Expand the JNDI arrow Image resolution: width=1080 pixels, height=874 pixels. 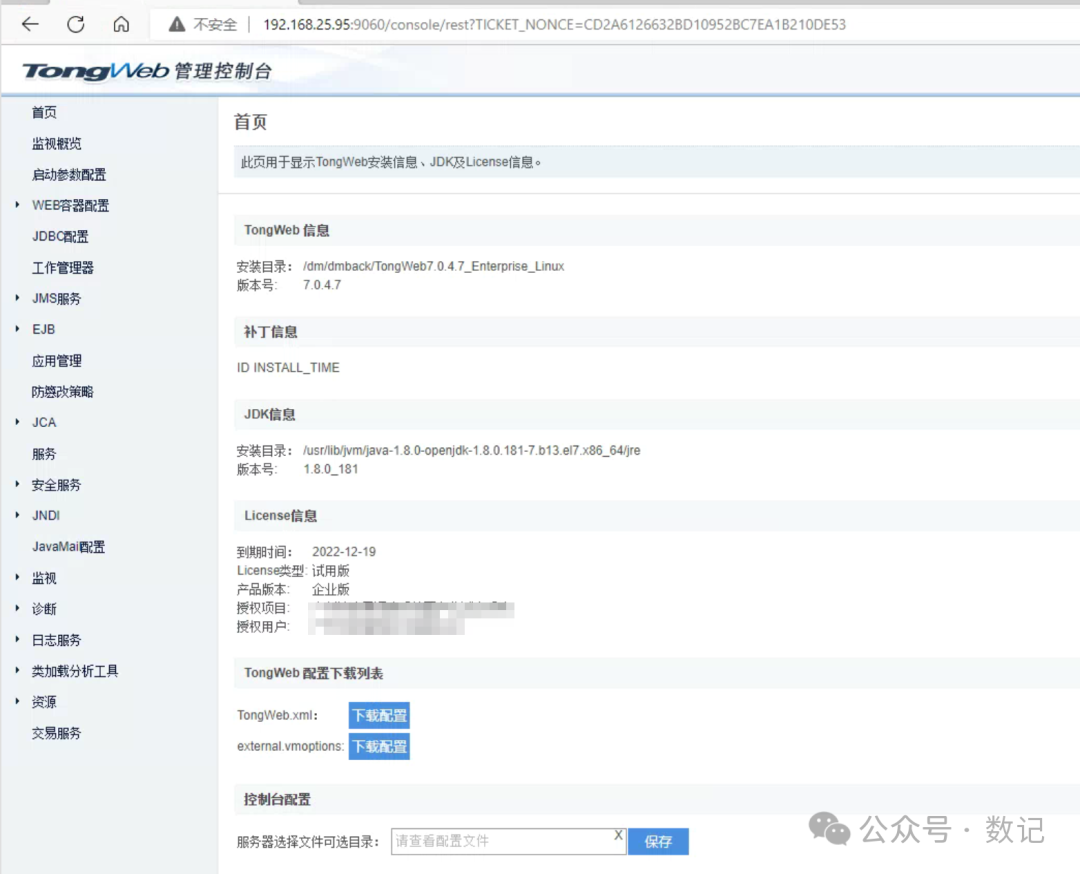click(x=17, y=514)
